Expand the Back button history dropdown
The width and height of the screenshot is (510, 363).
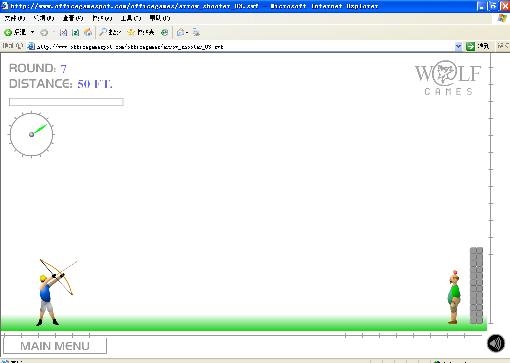[32, 32]
